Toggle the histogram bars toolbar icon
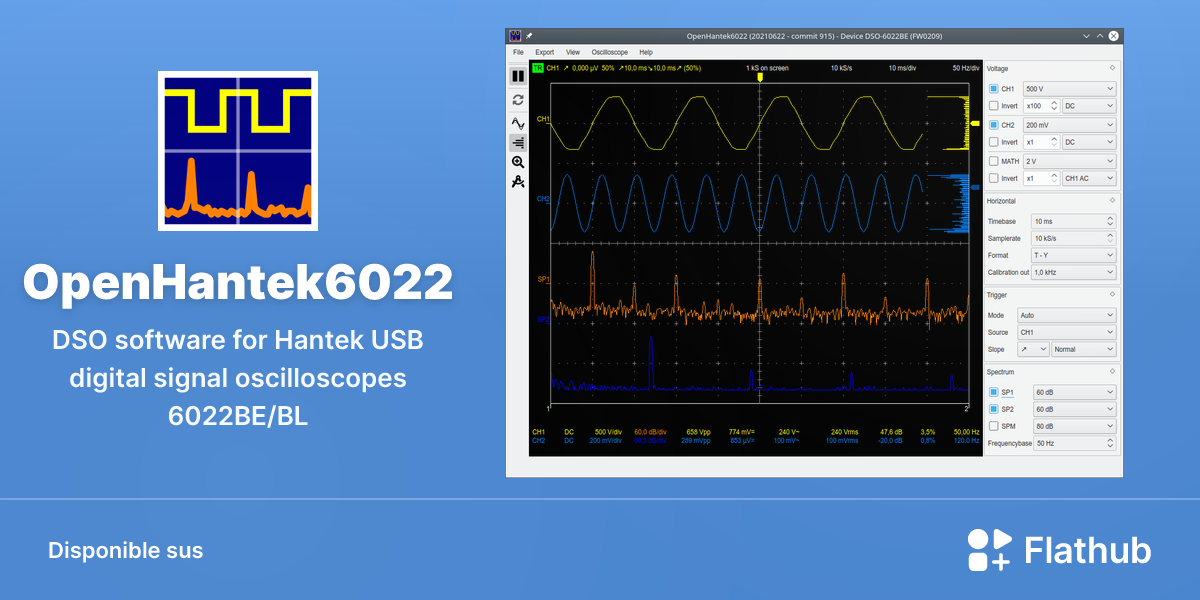This screenshot has height=600, width=1200. click(x=518, y=142)
